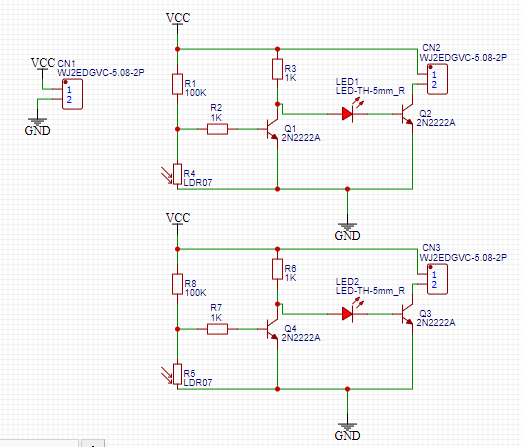The image size is (521, 447).
Task: Click the CN2 designator label
Action: (x=431, y=48)
